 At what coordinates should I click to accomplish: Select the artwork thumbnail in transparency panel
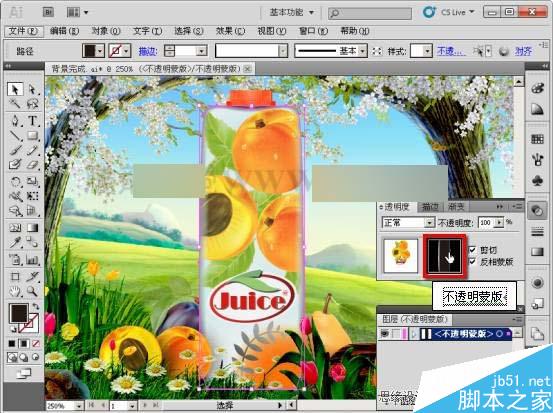(401, 255)
